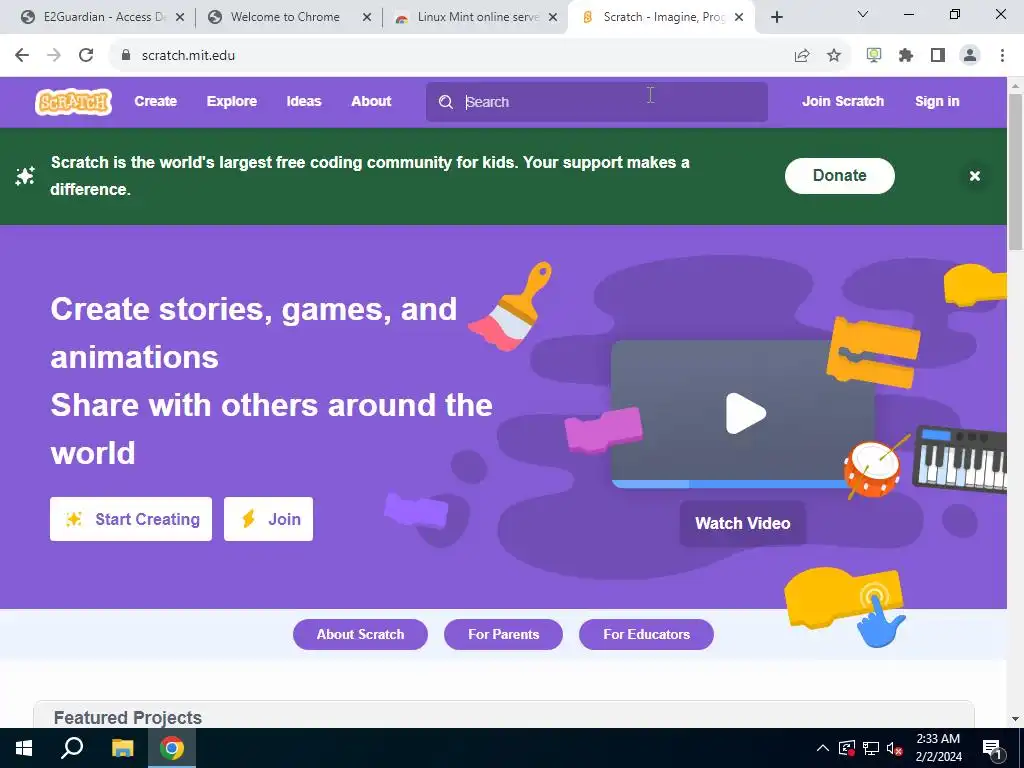Viewport: 1024px width, 768px height.
Task: Open File Explorer from taskbar
Action: [x=122, y=748]
